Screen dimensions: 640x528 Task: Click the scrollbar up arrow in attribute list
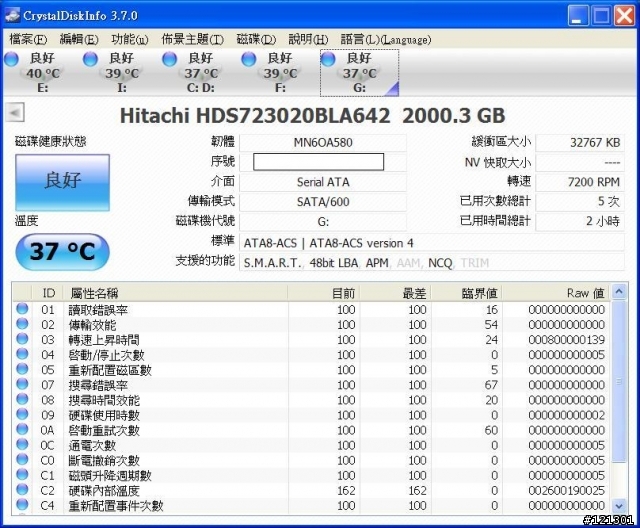pyautogui.click(x=619, y=292)
